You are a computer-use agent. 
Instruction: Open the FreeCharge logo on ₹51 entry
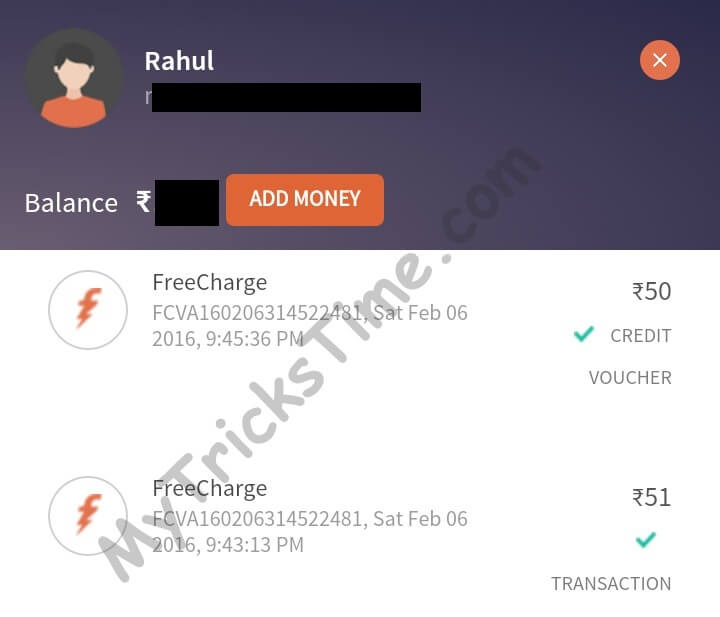88,516
